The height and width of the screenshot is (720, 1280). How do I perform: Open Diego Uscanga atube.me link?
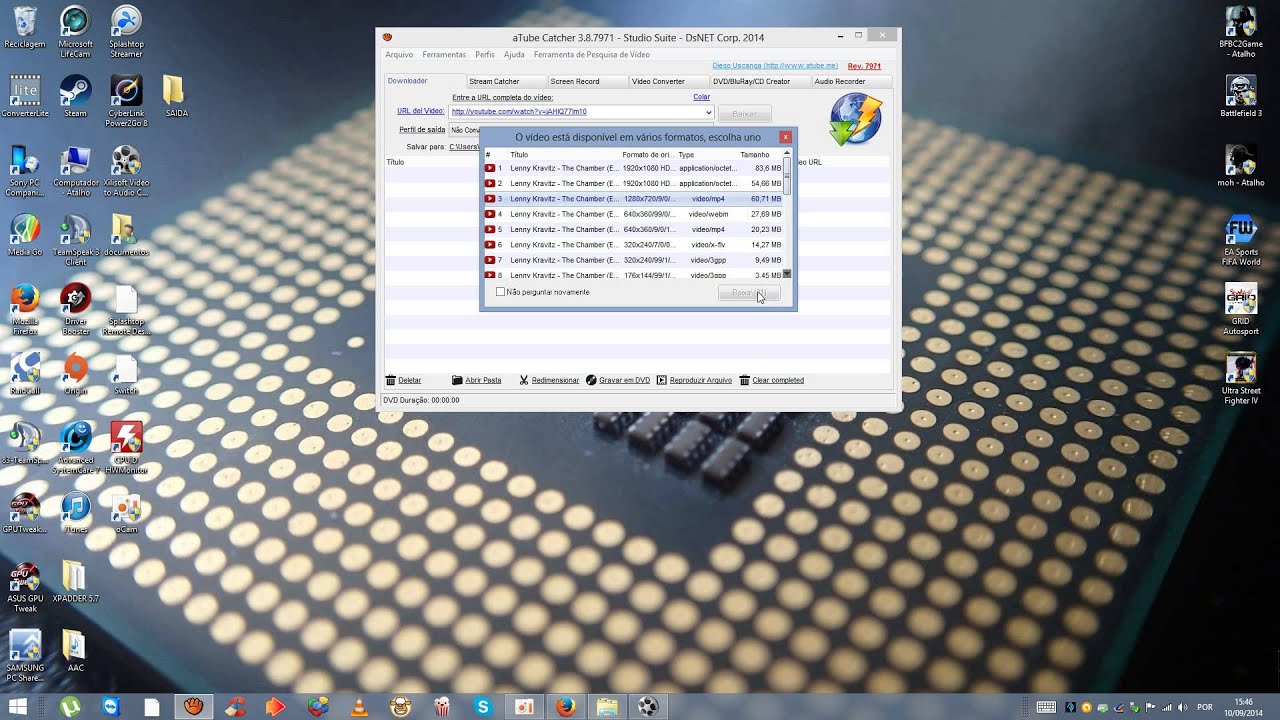pos(775,66)
